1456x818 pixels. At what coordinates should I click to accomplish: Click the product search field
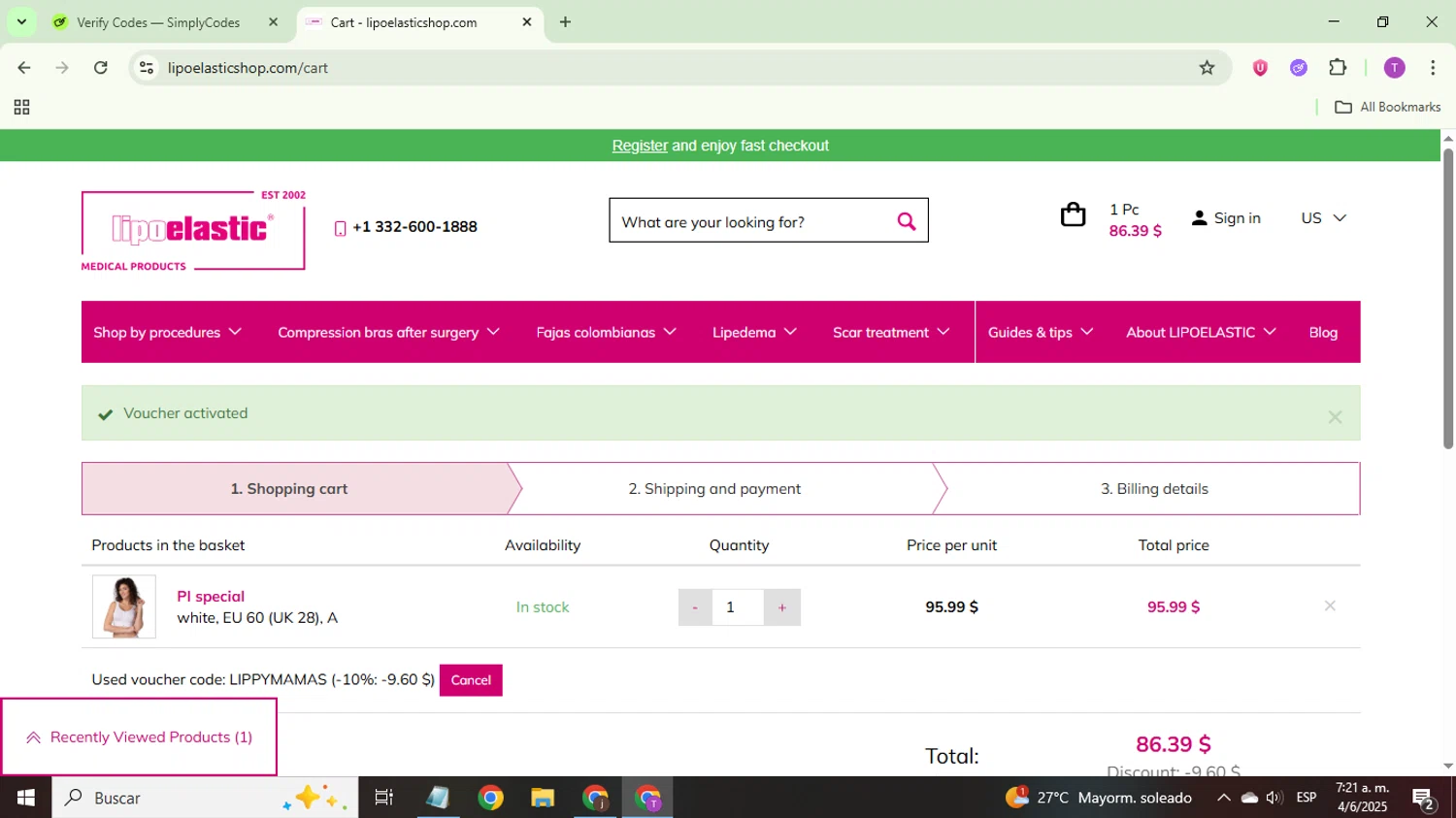(x=752, y=222)
